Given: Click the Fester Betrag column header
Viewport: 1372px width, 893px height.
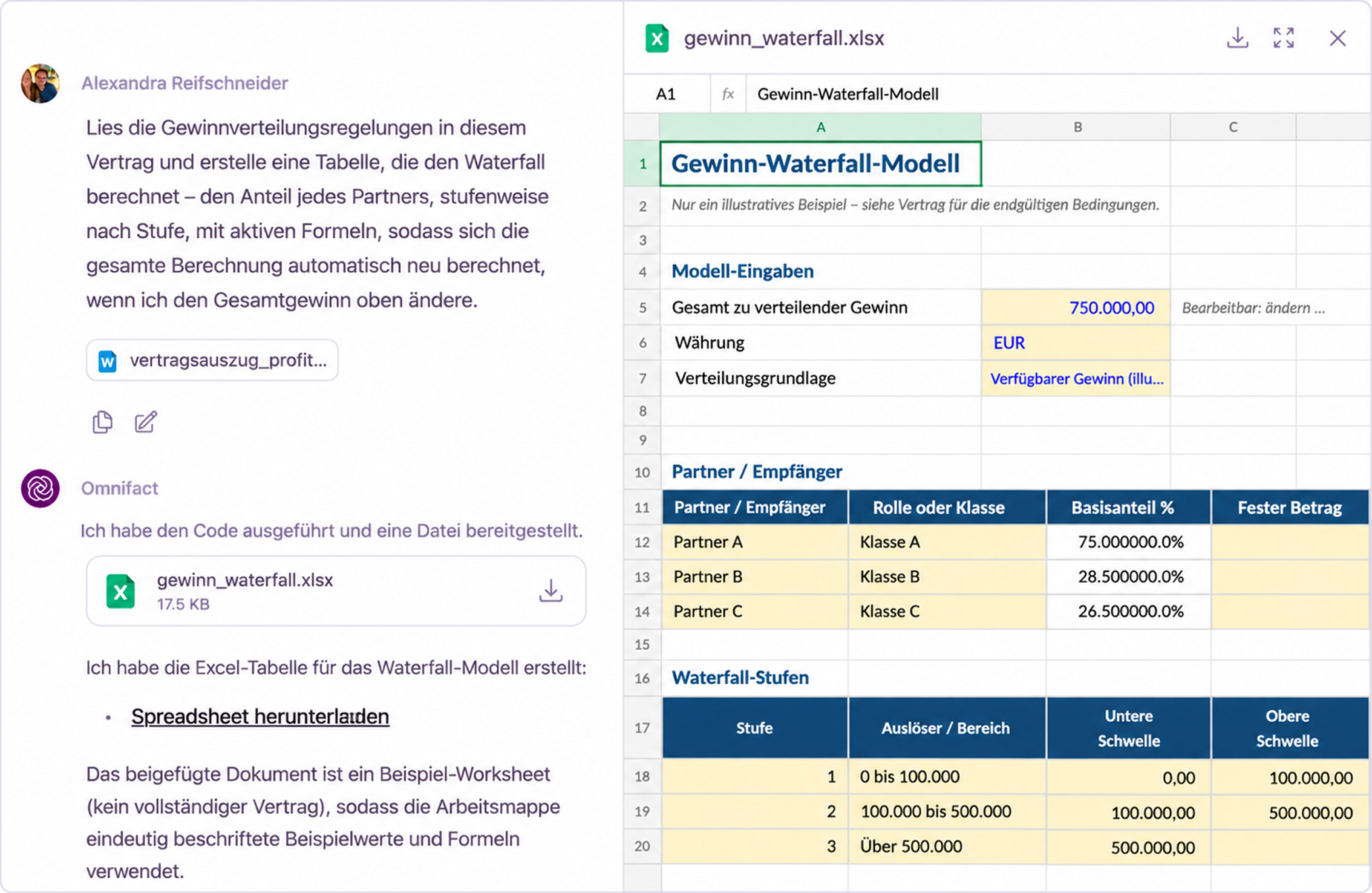Looking at the screenshot, I should pos(1290,507).
